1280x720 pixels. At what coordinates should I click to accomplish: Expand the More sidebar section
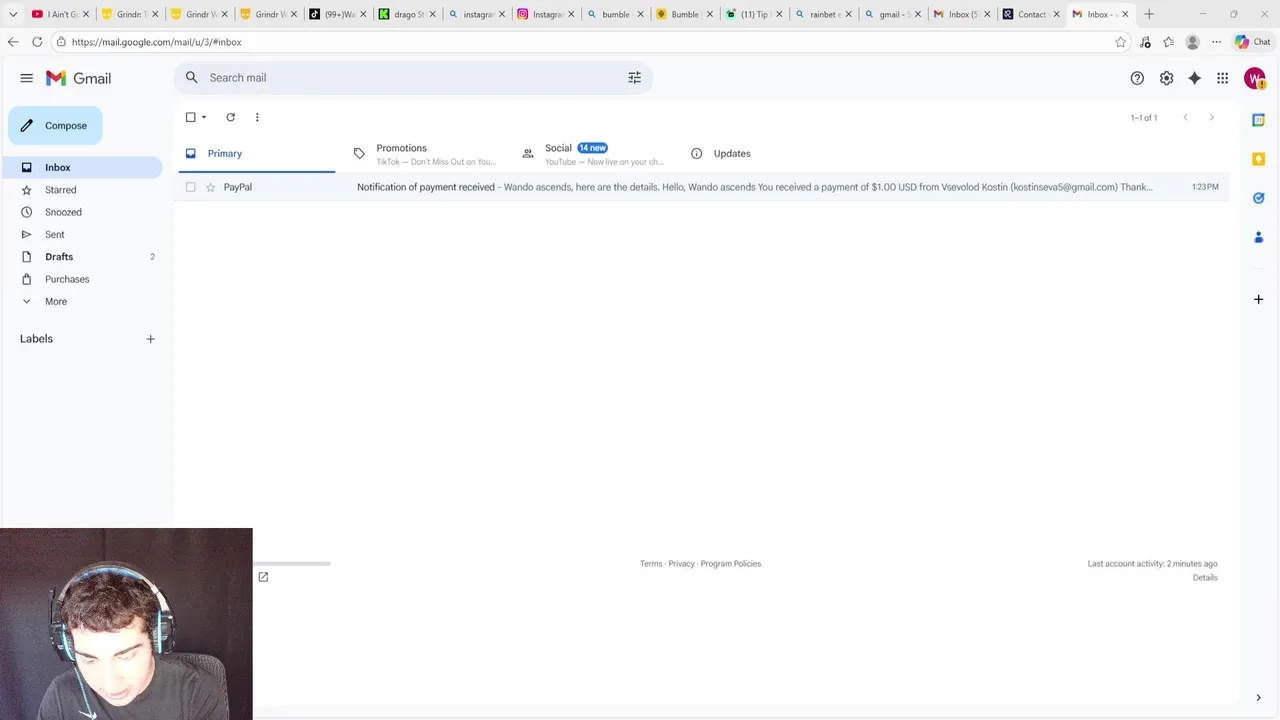pyautogui.click(x=81, y=301)
